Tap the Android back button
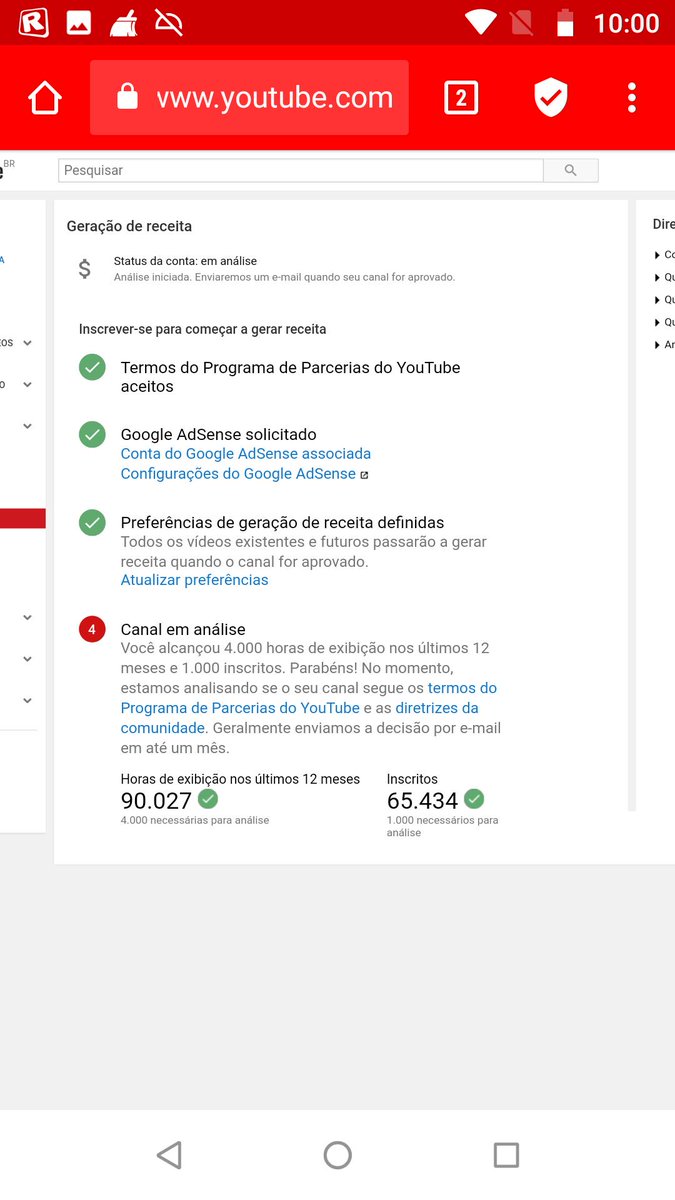Viewport: 675px width, 1200px height. tap(169, 1155)
